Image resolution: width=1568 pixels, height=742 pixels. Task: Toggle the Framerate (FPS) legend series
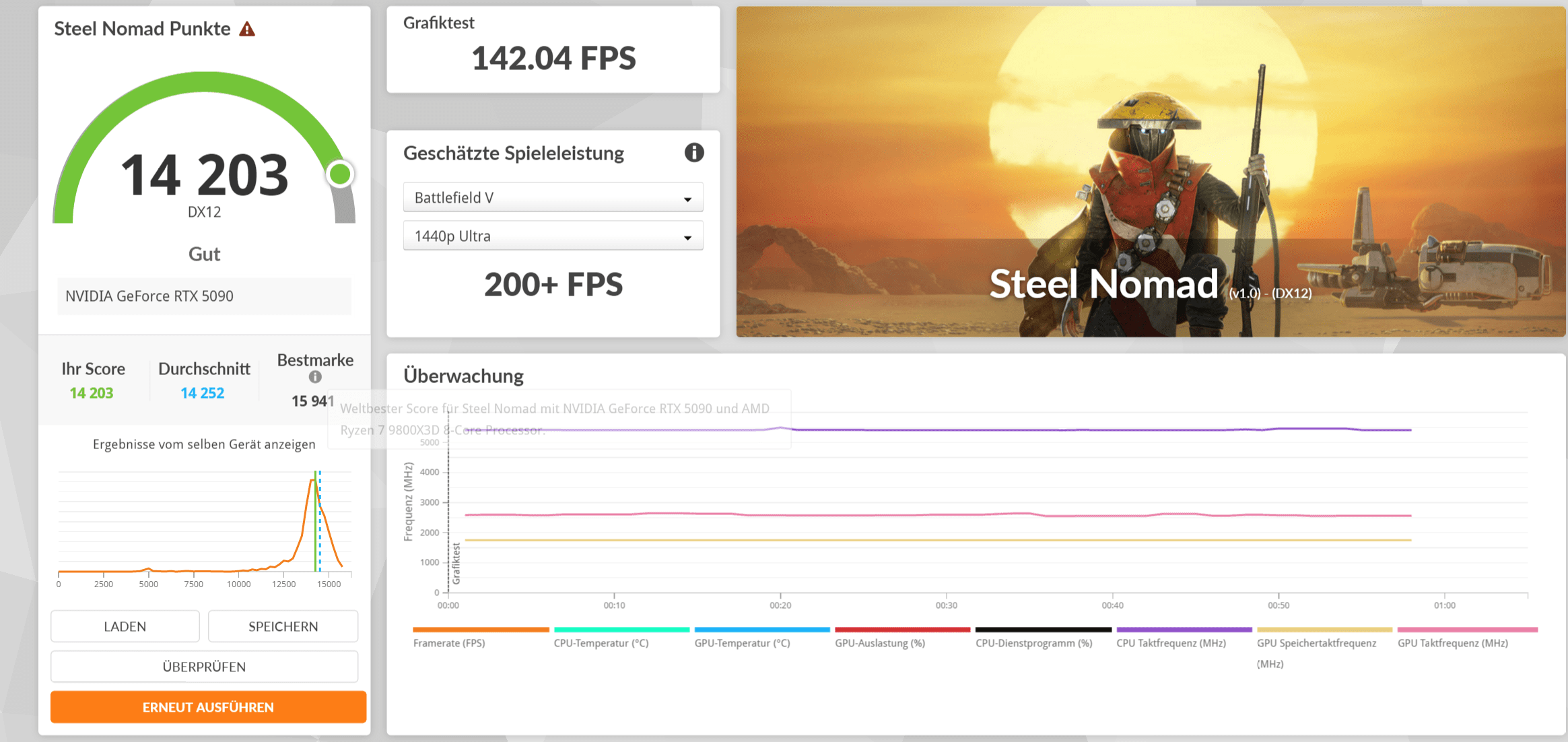[449, 643]
